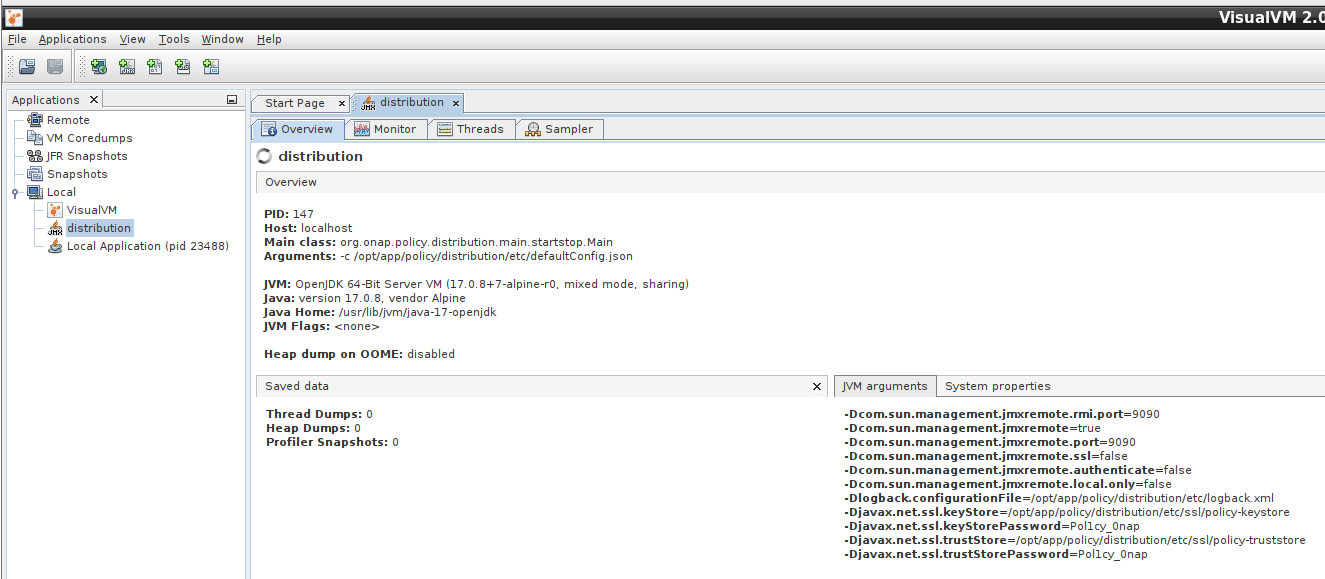Click the greyed-out Save toolbar icon
This screenshot has width=1325, height=579.
coord(55,67)
